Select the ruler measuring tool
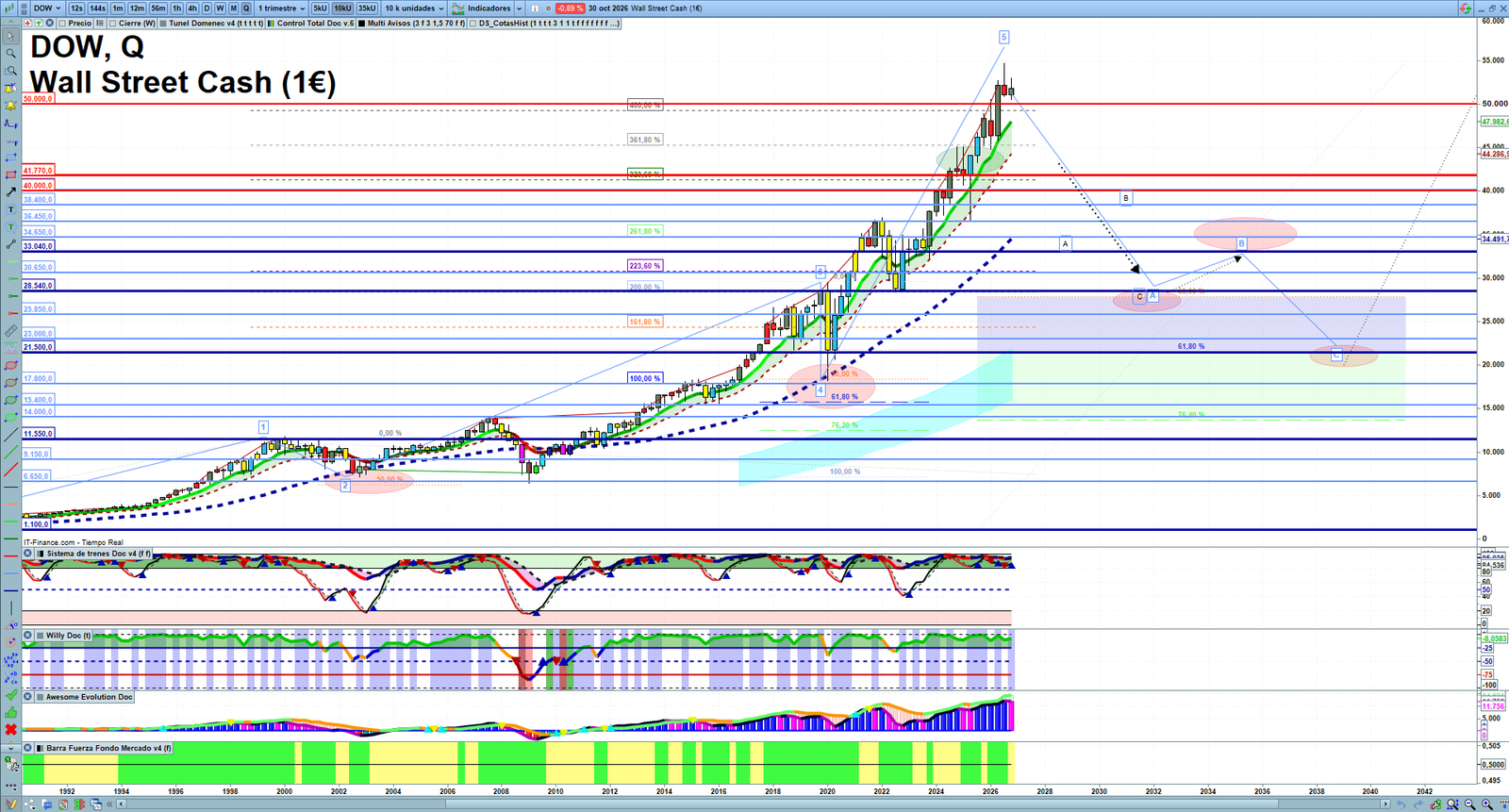This screenshot has height=812, width=1509. click(x=10, y=331)
